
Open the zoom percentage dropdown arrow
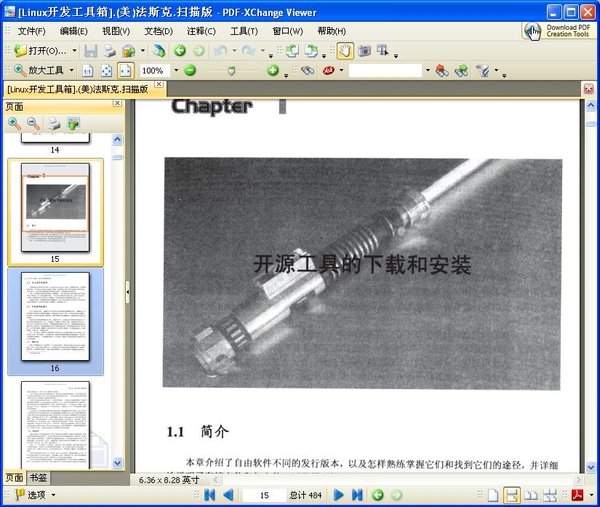(176, 70)
